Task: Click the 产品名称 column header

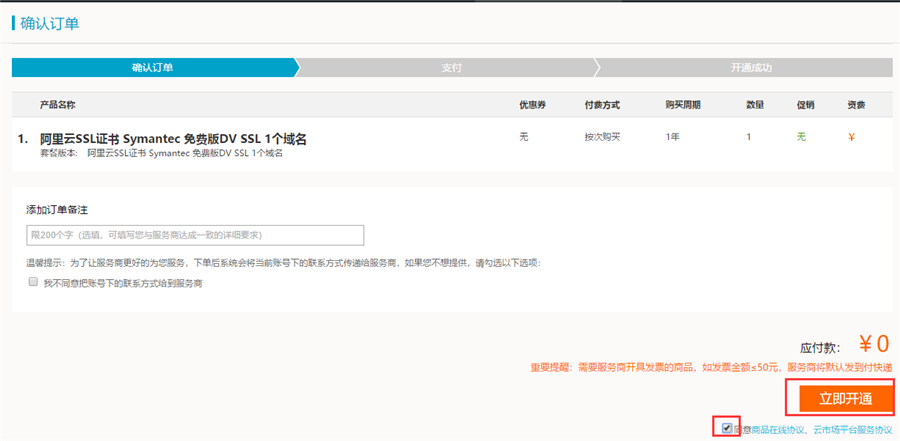Action: (57, 104)
